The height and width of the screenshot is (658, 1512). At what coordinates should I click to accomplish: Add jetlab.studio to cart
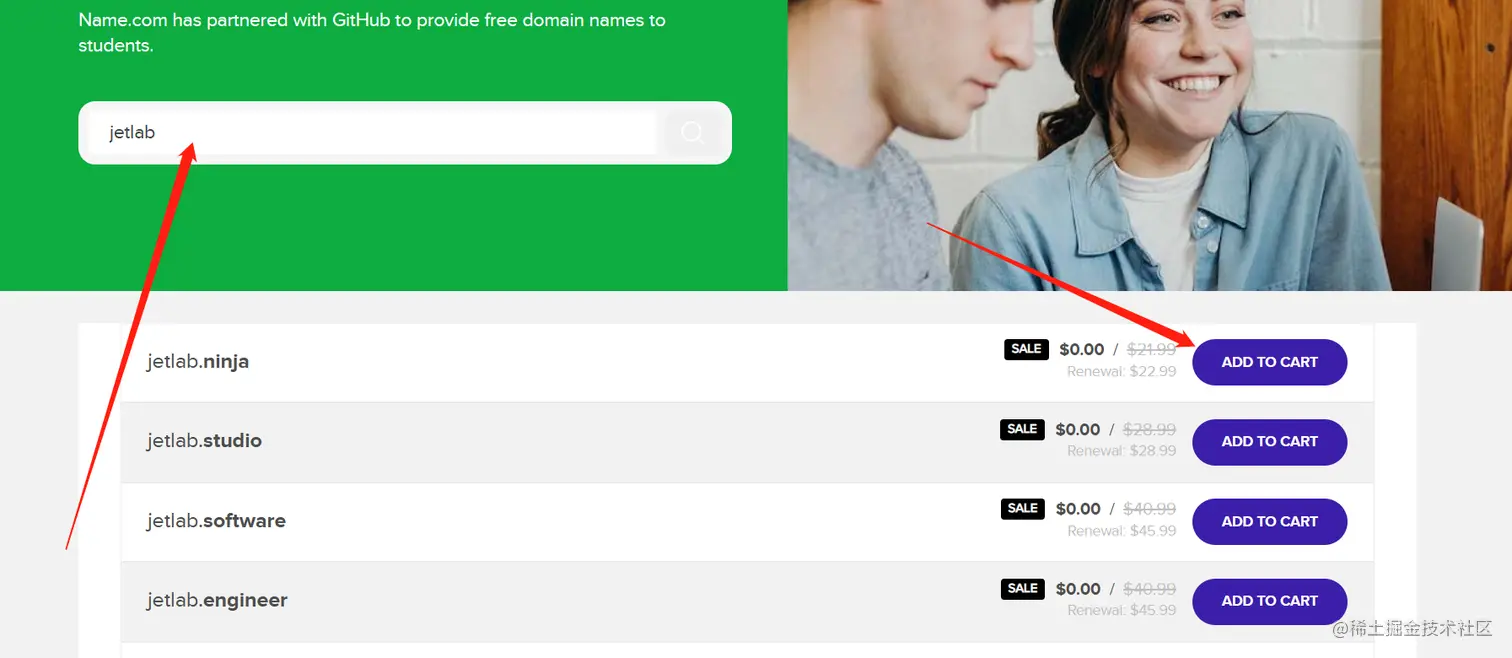coord(1269,441)
